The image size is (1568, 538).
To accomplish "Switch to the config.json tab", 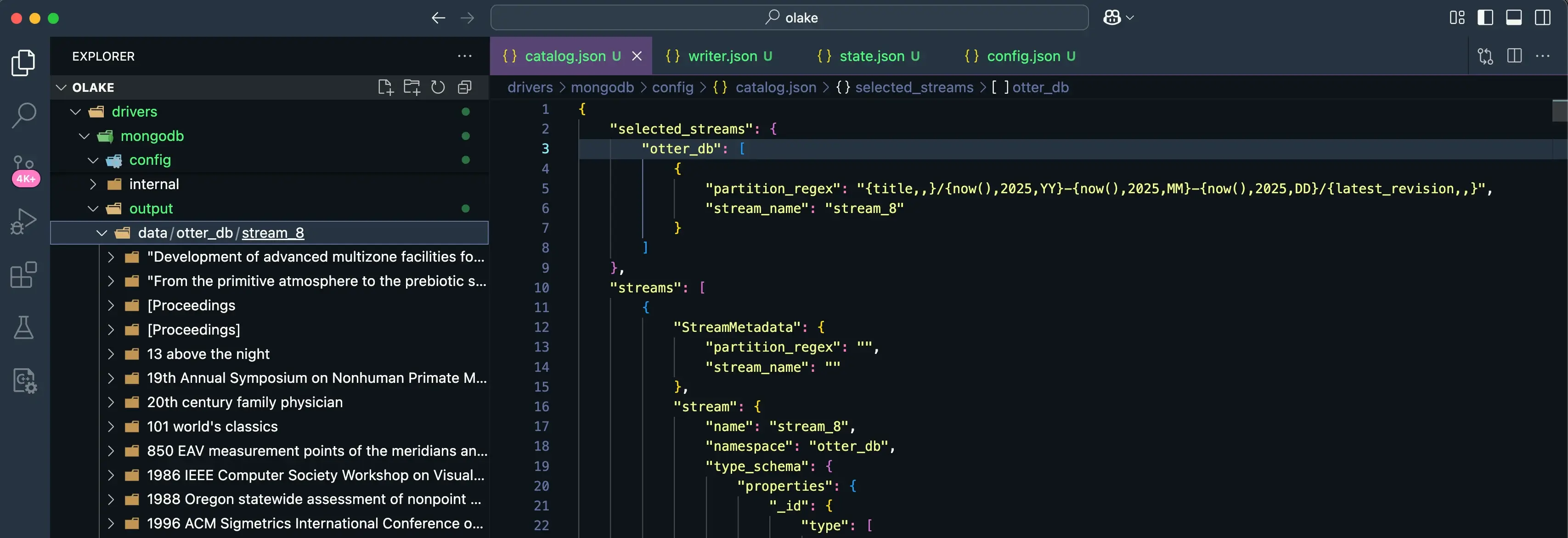I will (1023, 56).
